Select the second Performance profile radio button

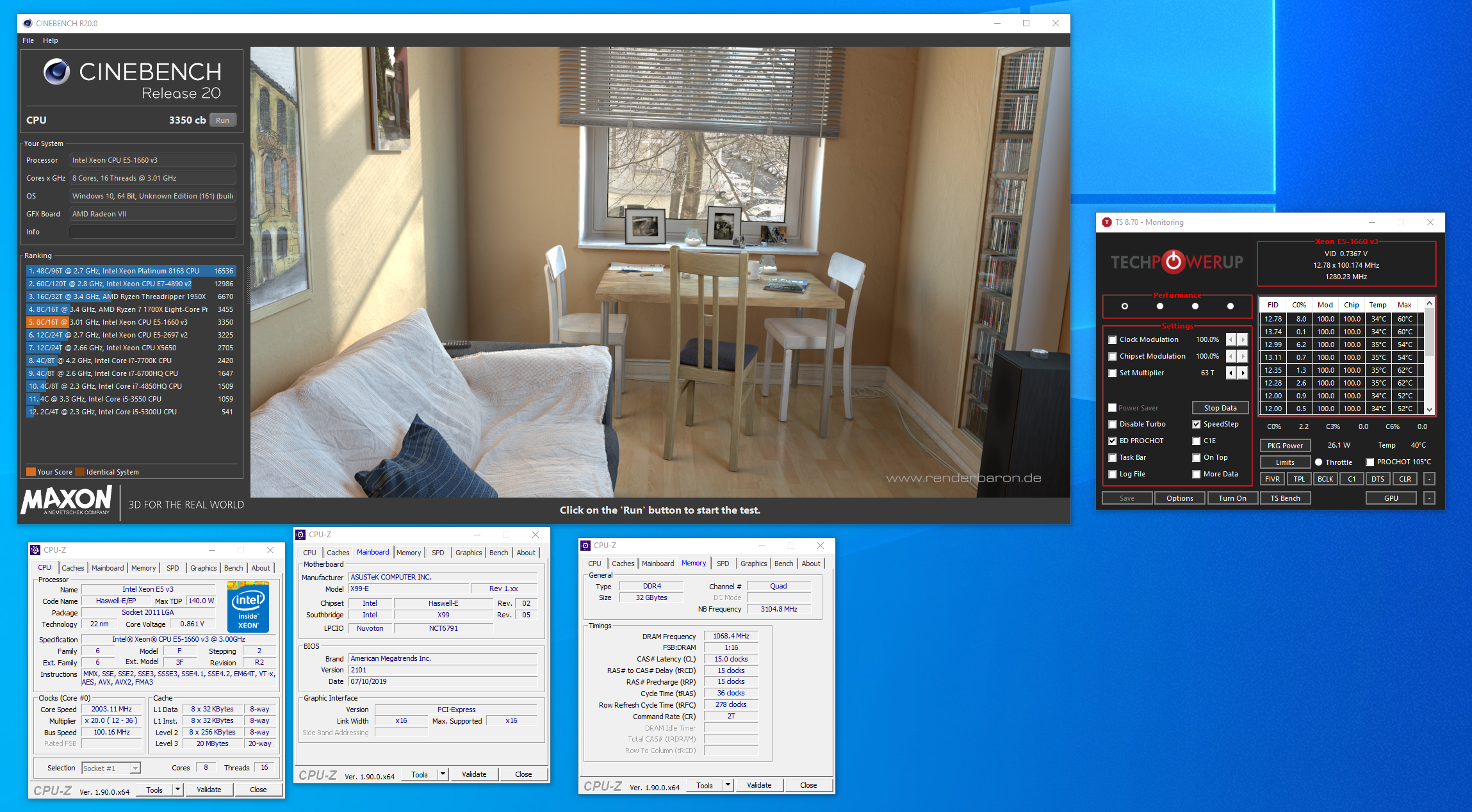coord(1159,306)
